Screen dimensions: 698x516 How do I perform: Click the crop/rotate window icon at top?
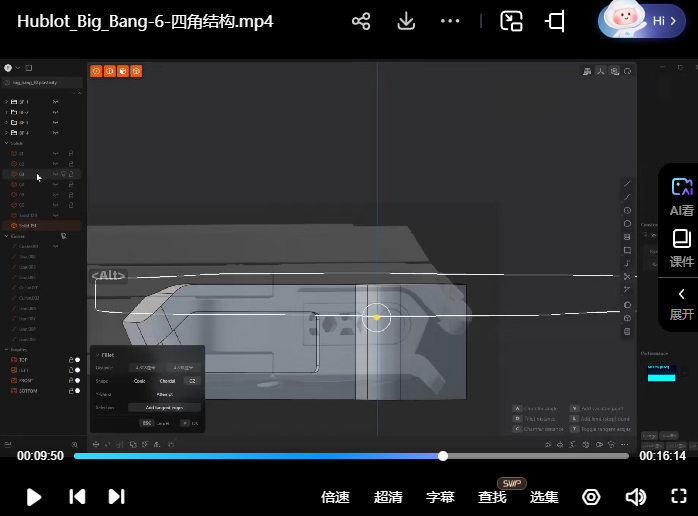click(555, 21)
